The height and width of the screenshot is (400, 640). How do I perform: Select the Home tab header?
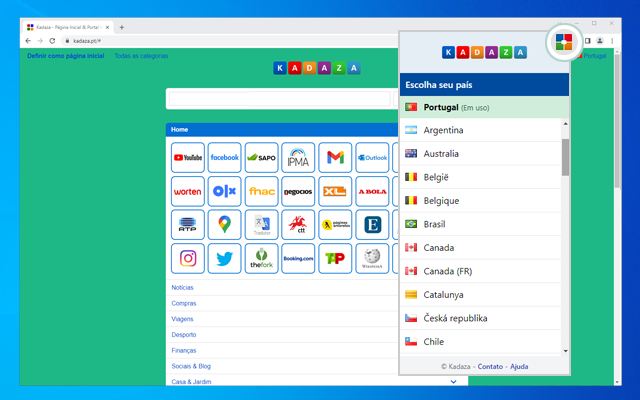click(x=180, y=130)
